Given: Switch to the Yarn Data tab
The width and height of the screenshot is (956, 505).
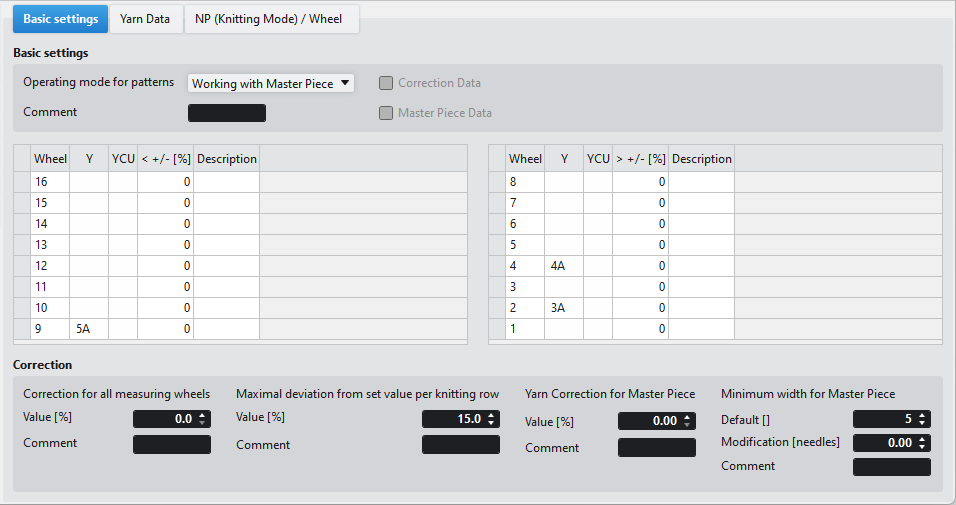Looking at the screenshot, I should [144, 19].
